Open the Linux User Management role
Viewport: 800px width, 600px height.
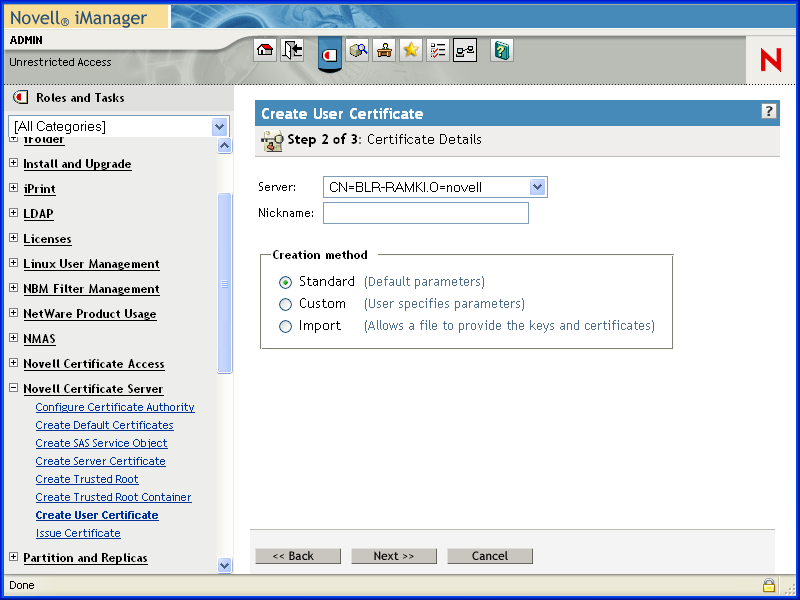(x=91, y=264)
